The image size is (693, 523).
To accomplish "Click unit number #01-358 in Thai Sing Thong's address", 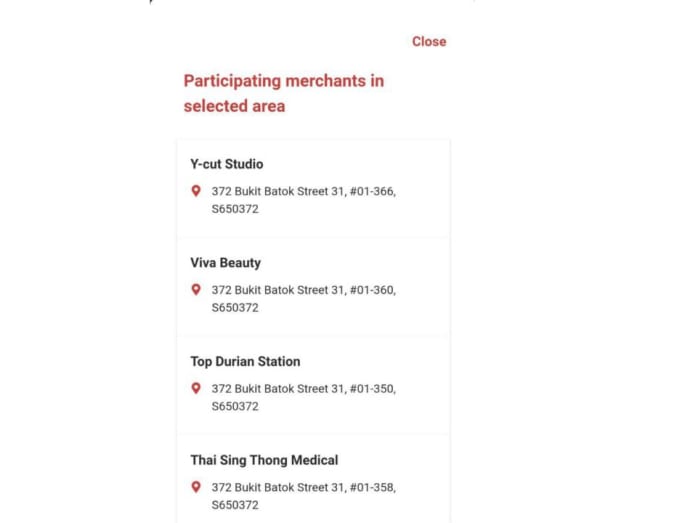I will tap(371, 488).
